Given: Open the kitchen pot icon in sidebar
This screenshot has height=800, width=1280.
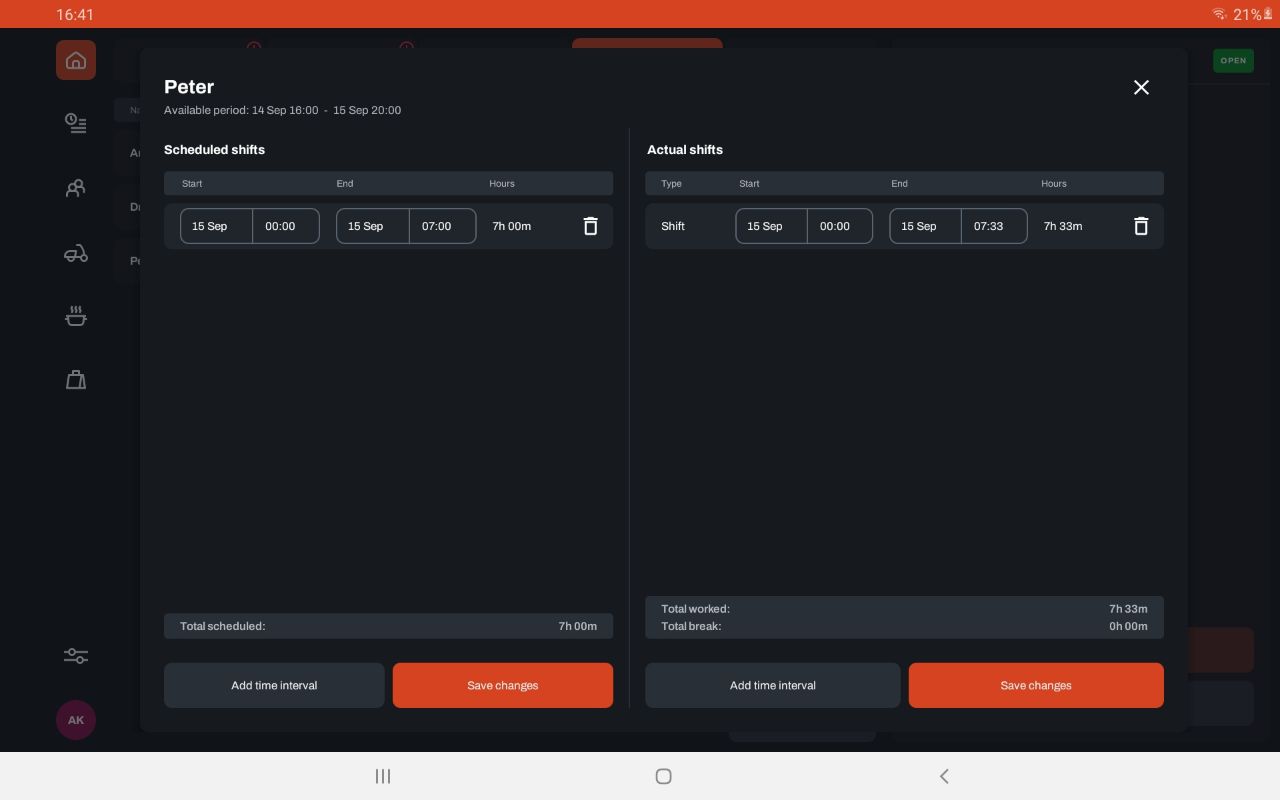Looking at the screenshot, I should pyautogui.click(x=76, y=317).
